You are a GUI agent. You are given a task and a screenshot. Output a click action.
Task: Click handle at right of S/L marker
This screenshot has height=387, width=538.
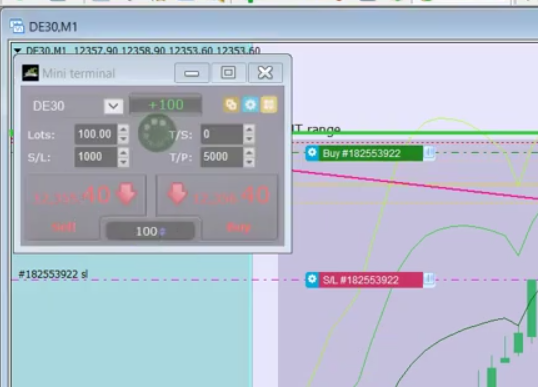pos(429,280)
